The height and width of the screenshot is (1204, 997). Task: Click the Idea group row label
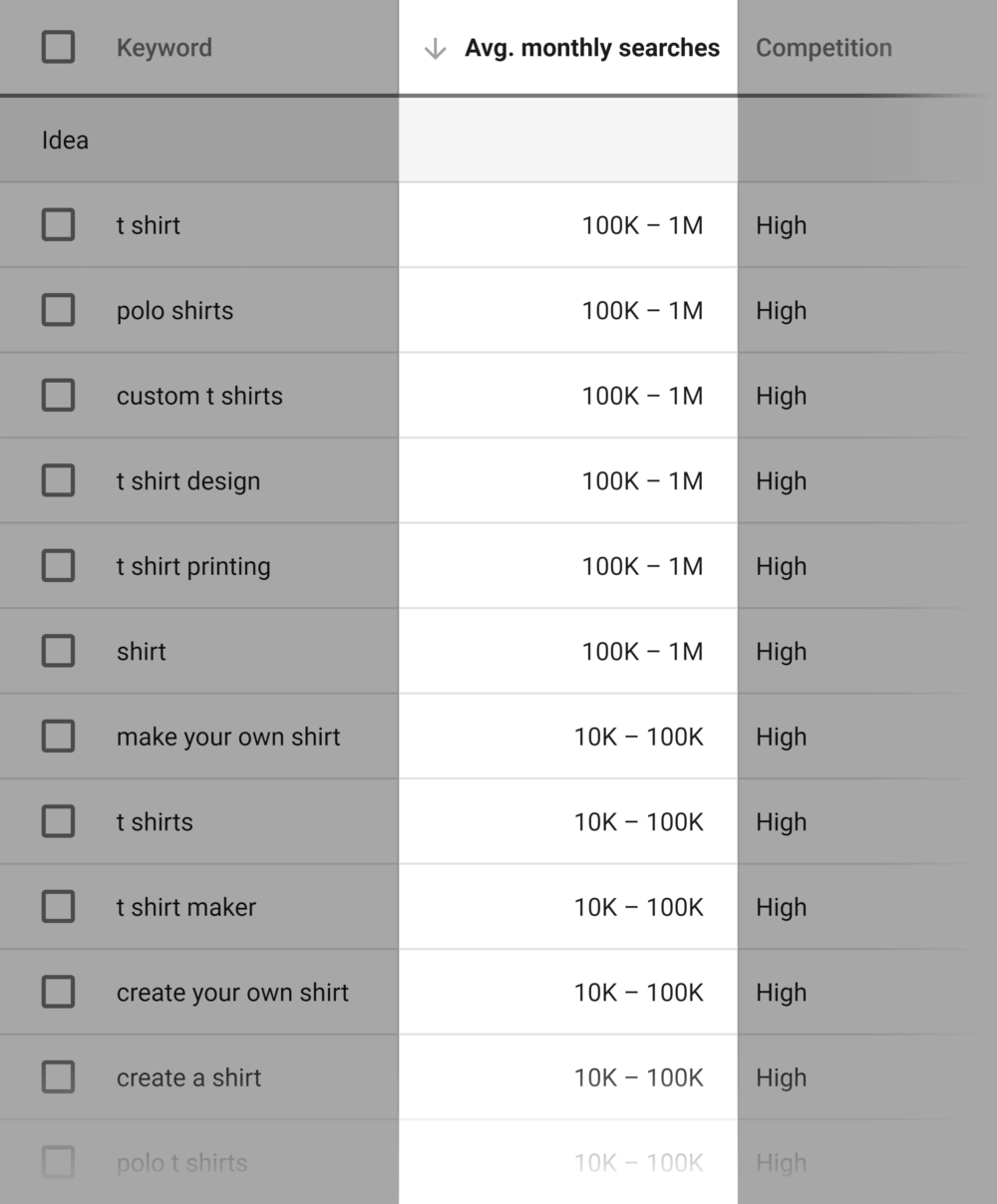[65, 141]
